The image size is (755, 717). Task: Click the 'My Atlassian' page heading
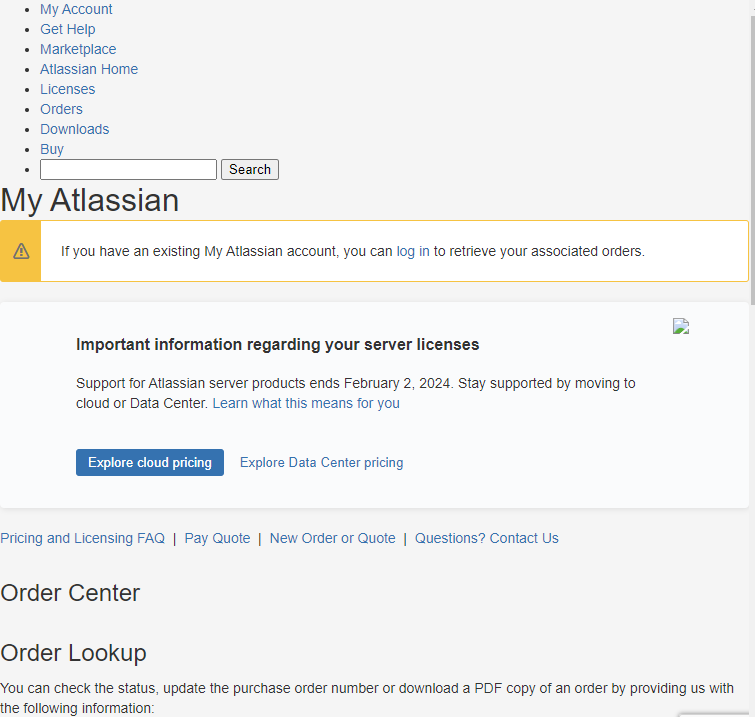click(x=90, y=200)
